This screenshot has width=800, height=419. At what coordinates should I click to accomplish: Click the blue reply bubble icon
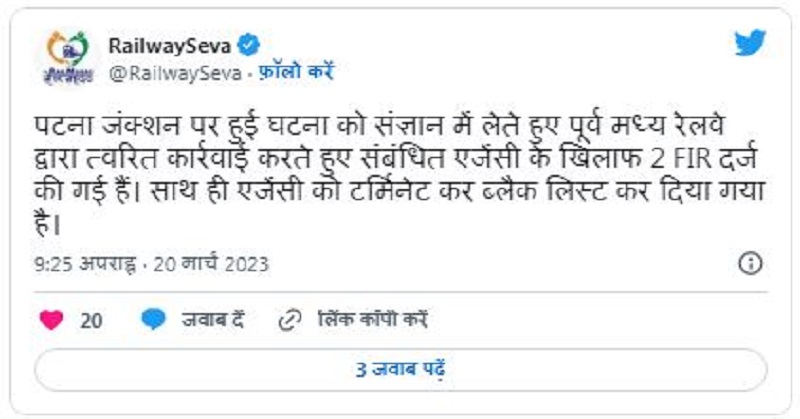(153, 320)
